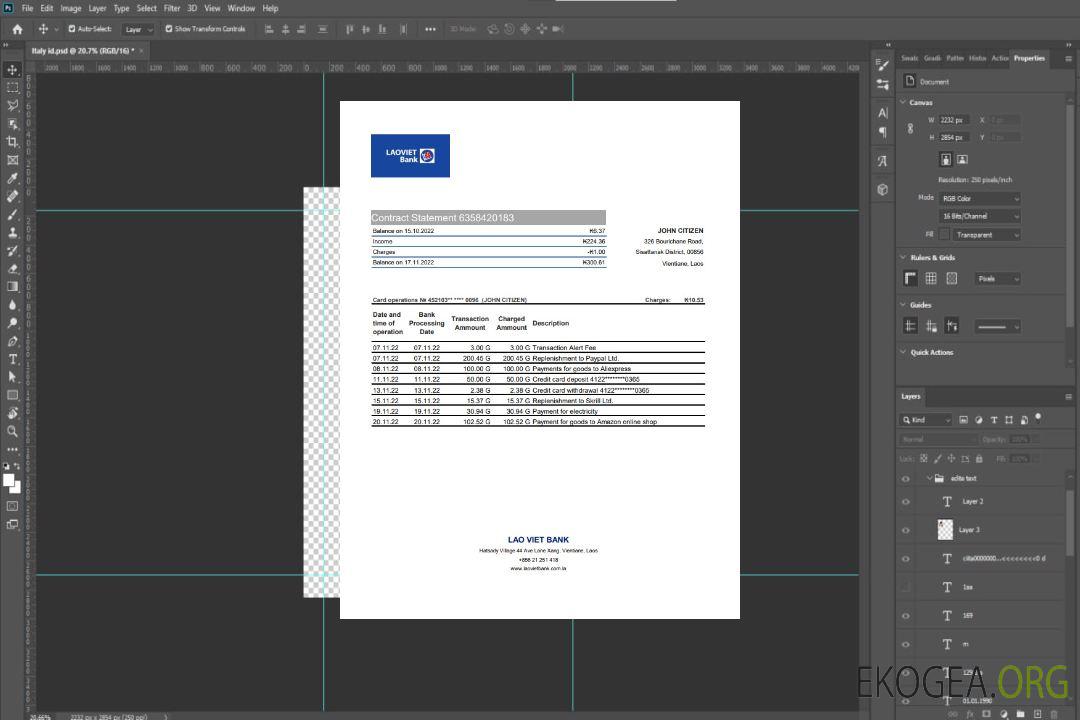Image resolution: width=1080 pixels, height=720 pixels.
Task: Click the Home icon in options bar
Action: (17, 29)
